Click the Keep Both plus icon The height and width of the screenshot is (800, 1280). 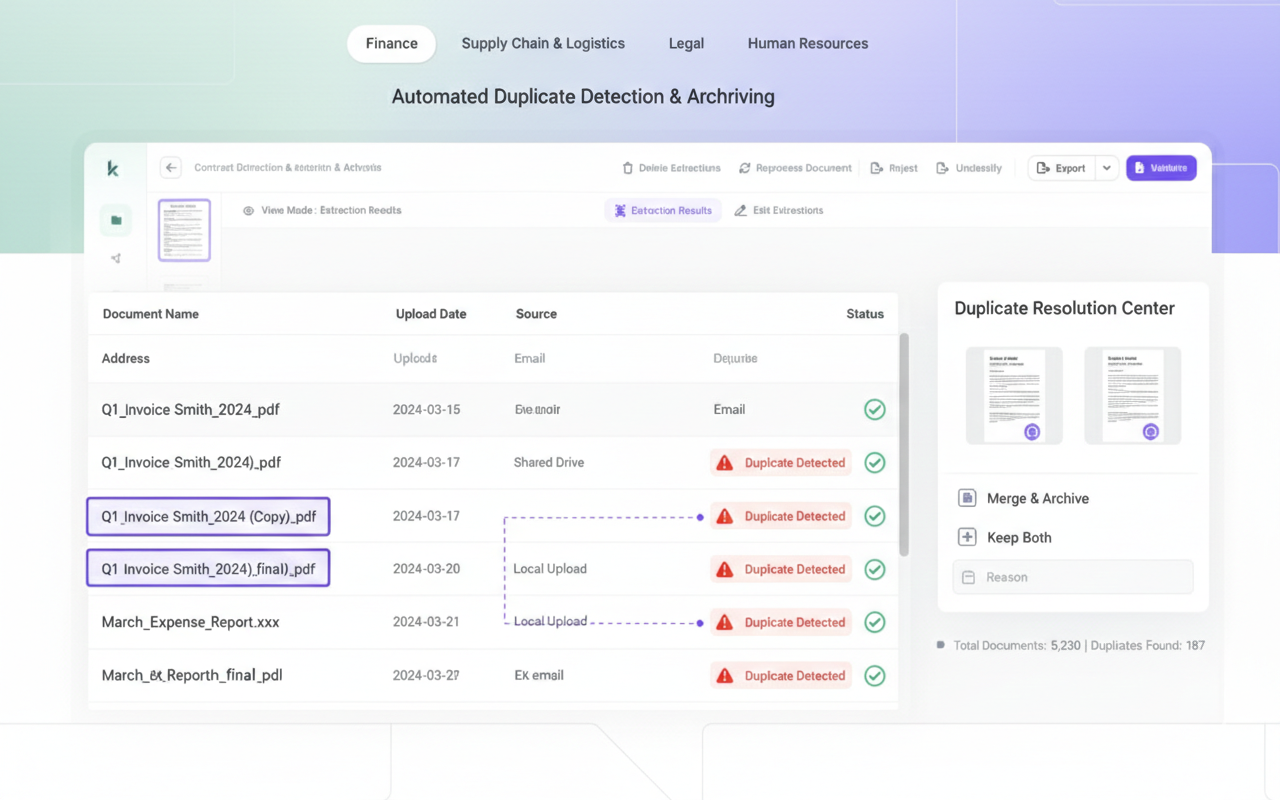coord(967,537)
